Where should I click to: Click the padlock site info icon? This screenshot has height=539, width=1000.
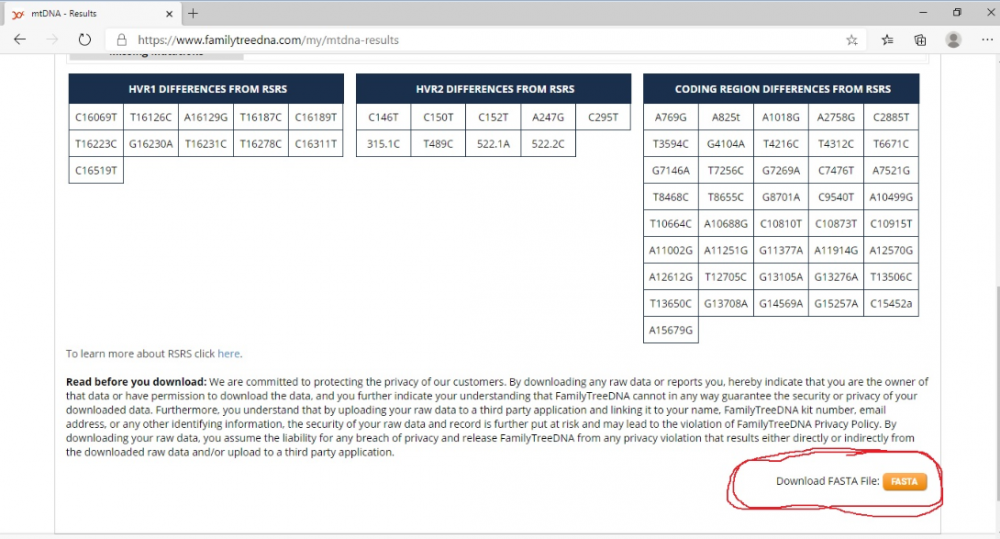[x=121, y=40]
